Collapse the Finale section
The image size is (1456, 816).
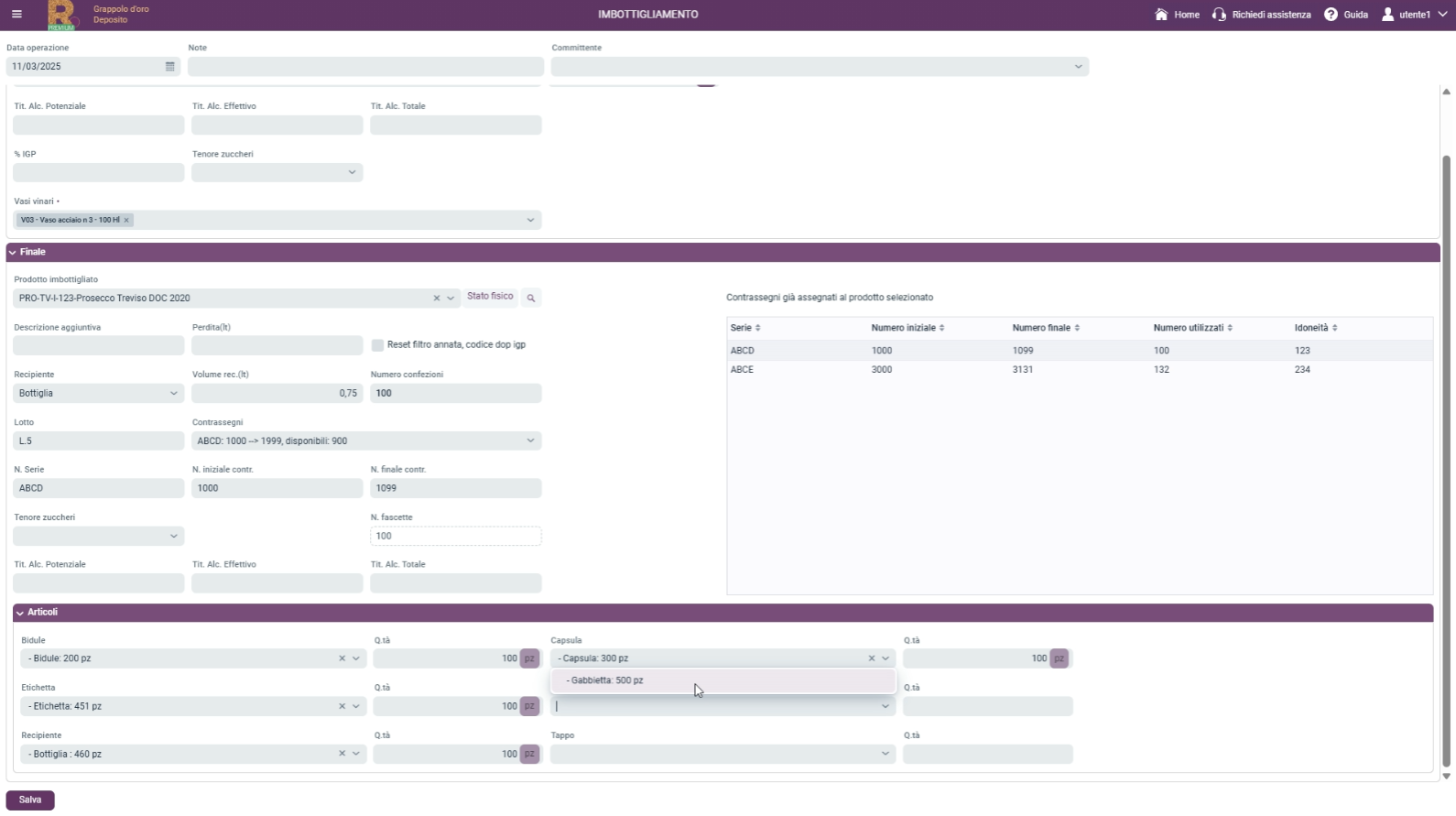tap(12, 252)
